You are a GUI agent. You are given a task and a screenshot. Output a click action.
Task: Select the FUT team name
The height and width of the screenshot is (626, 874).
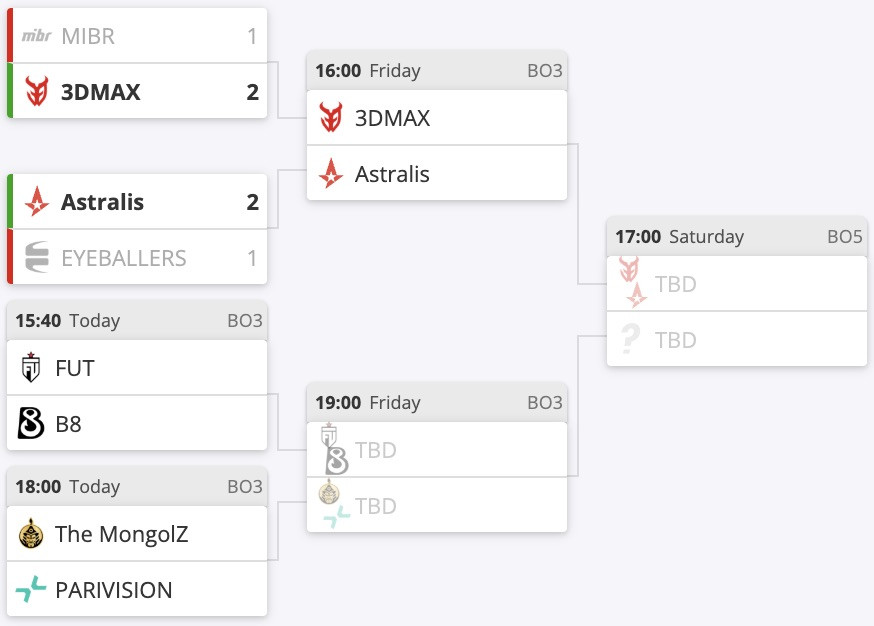pos(75,368)
